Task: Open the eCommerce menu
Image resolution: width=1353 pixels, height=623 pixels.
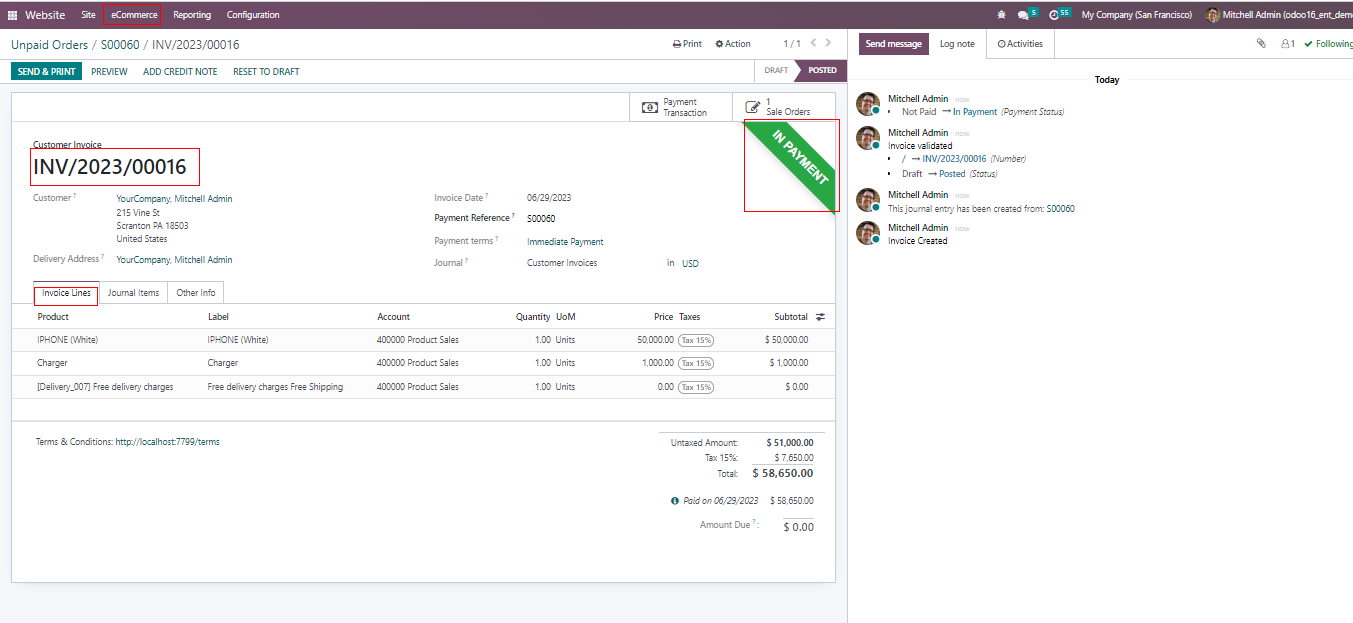Action: [134, 15]
